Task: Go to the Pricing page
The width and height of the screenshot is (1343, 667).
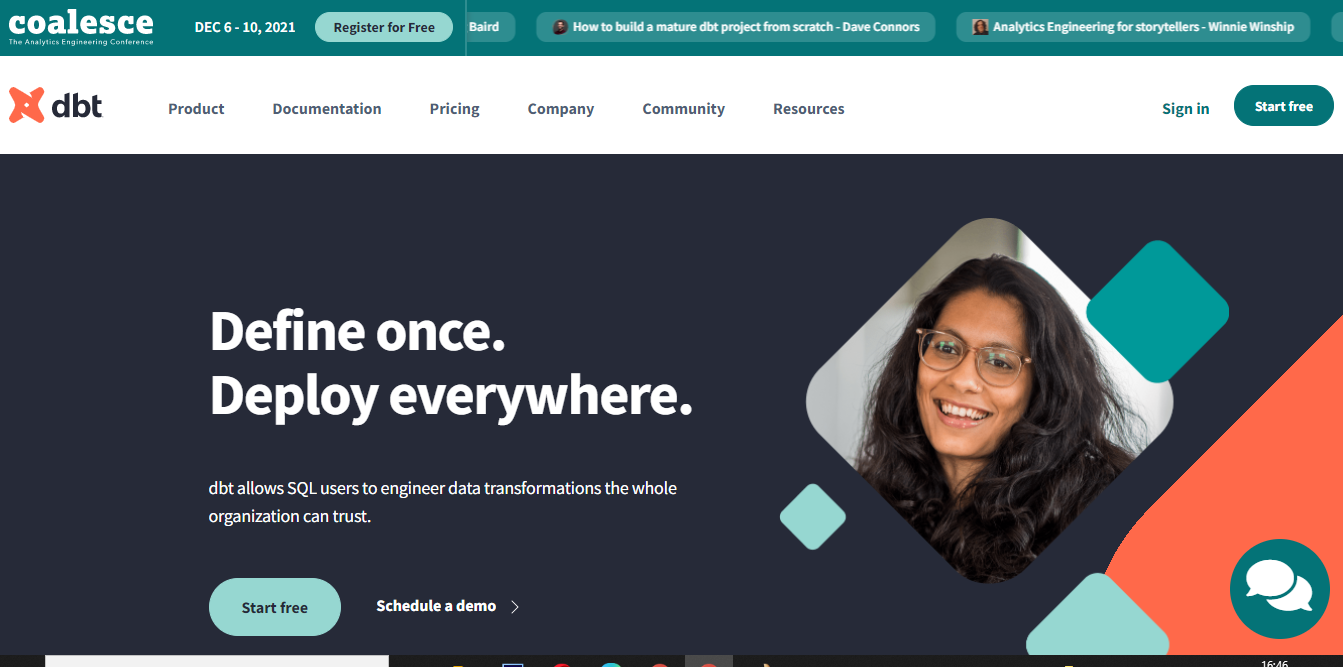Action: tap(455, 109)
